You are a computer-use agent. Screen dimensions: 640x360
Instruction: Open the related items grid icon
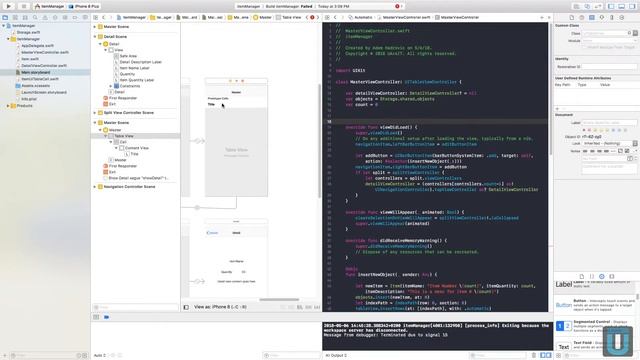click(x=96, y=18)
